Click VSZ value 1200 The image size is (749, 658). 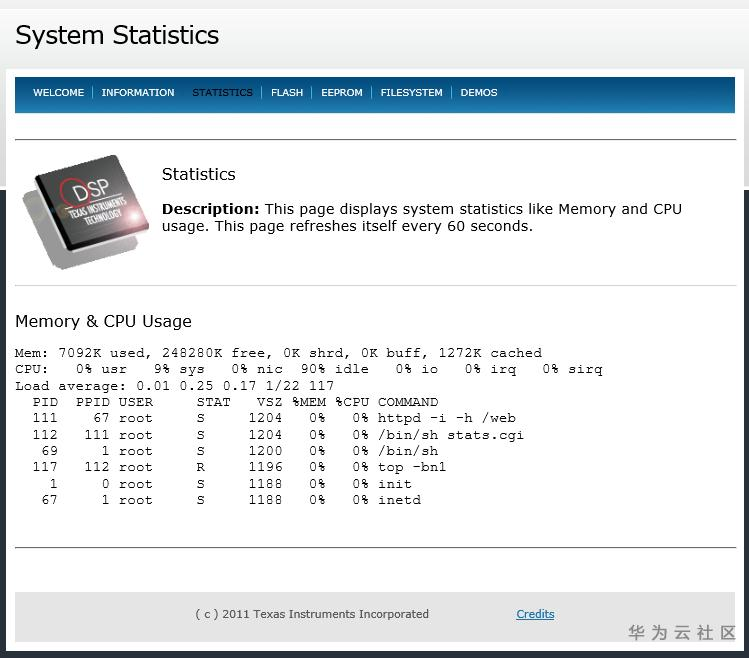point(265,451)
